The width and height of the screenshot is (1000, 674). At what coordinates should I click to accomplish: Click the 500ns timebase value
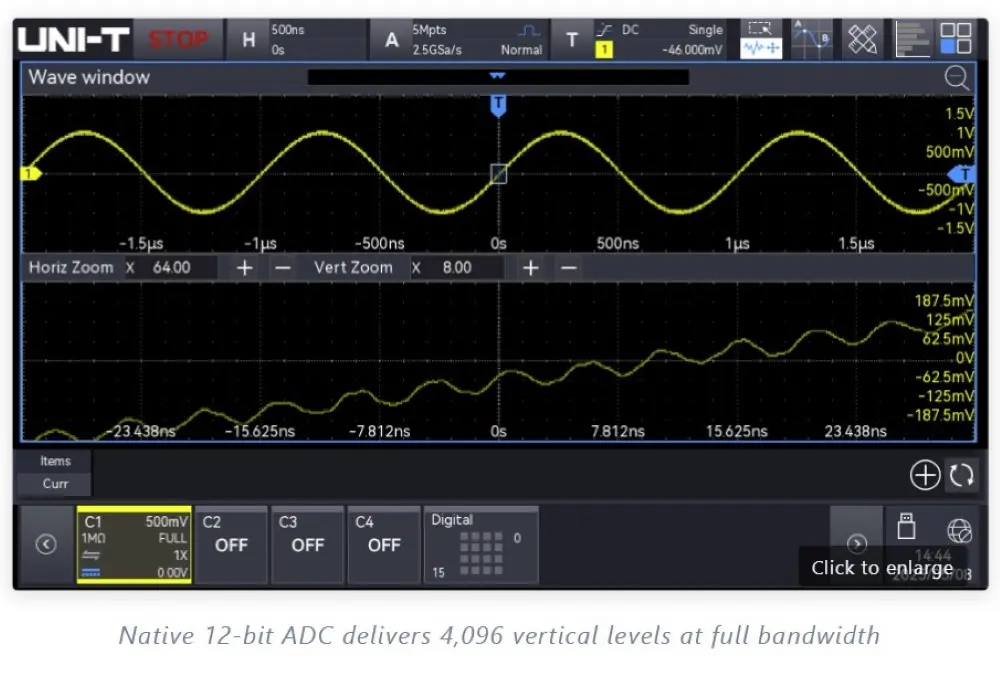point(288,30)
